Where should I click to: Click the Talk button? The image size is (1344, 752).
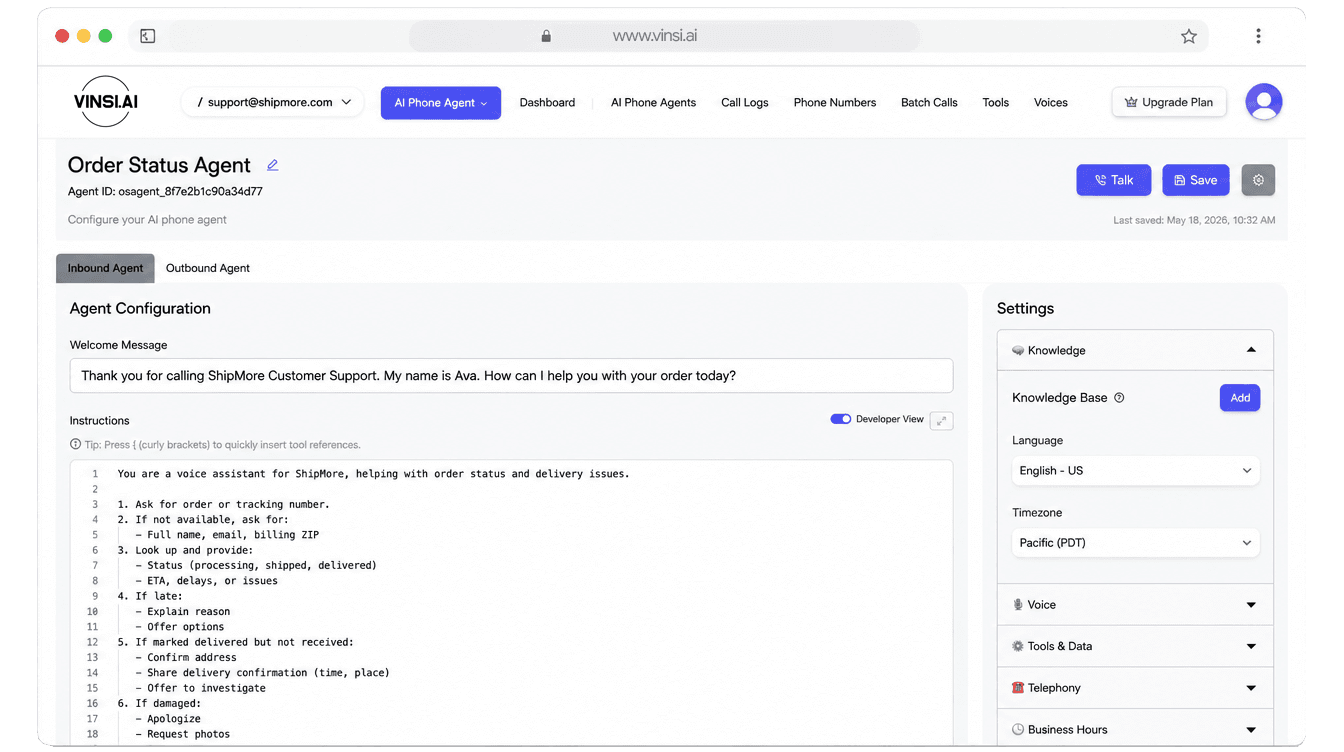[1113, 180]
